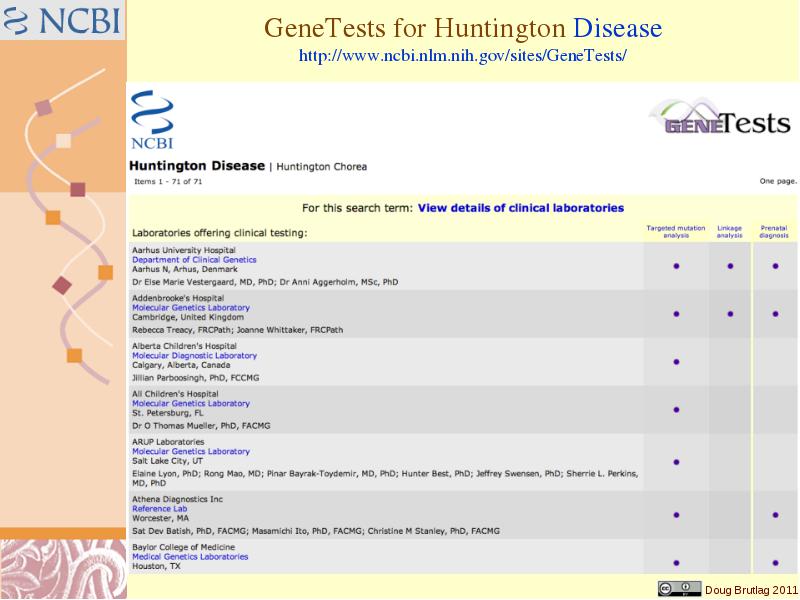The width and height of the screenshot is (800, 600).
Task: Open ARUP Molecular Genetics Laboratory link
Action: [191, 452]
